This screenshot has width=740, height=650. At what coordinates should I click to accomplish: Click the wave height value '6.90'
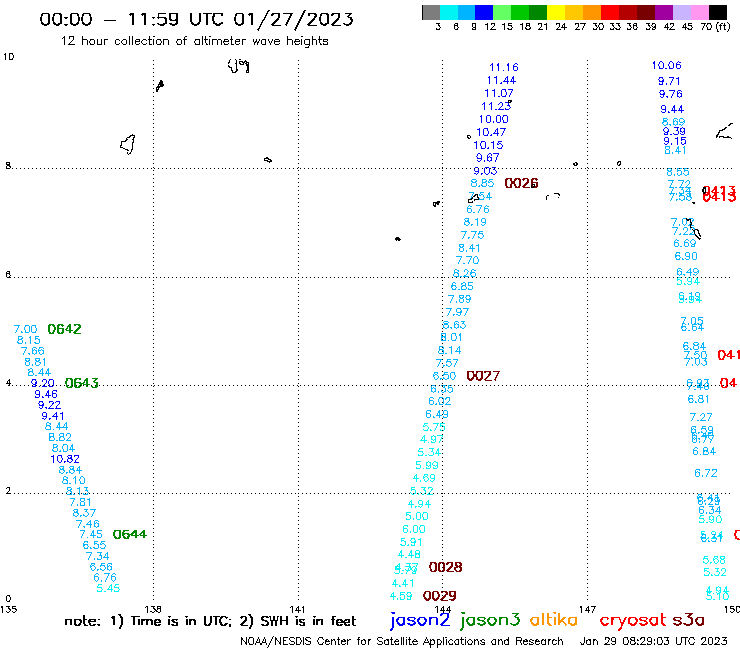pos(686,256)
